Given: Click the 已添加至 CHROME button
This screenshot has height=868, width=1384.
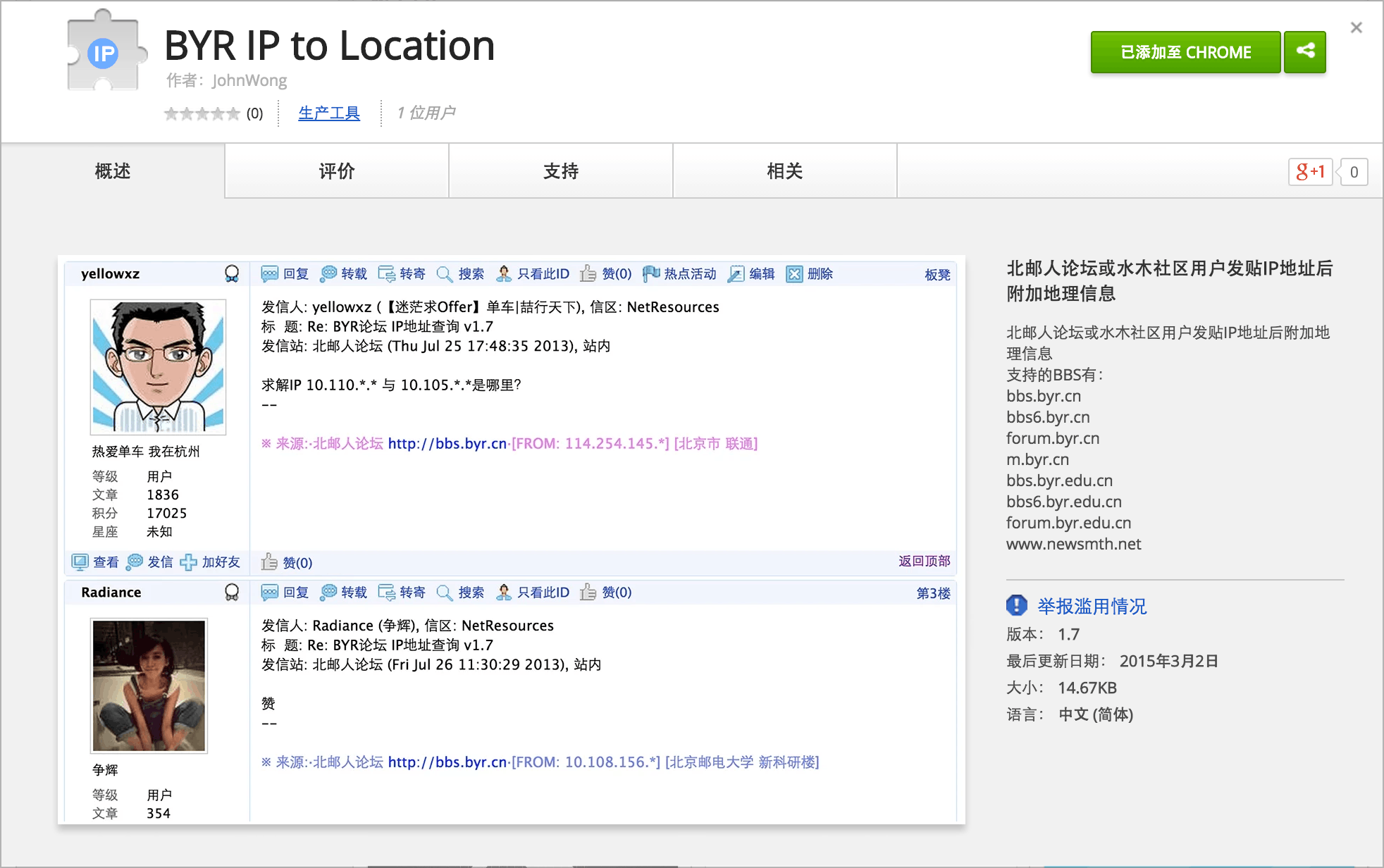Looking at the screenshot, I should (1185, 52).
